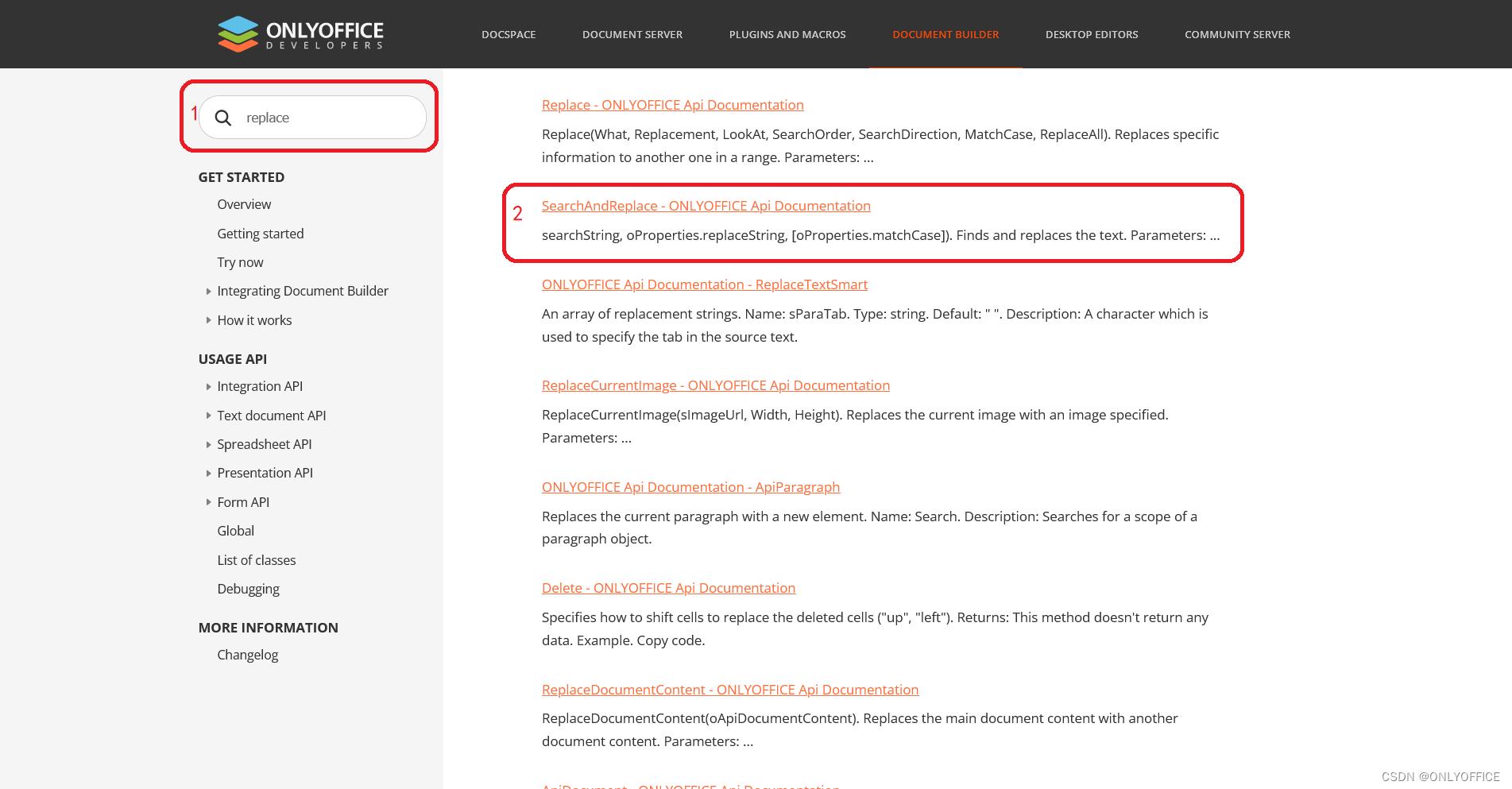Expand the Presentation API arrow
1512x789 pixels.
pos(208,474)
